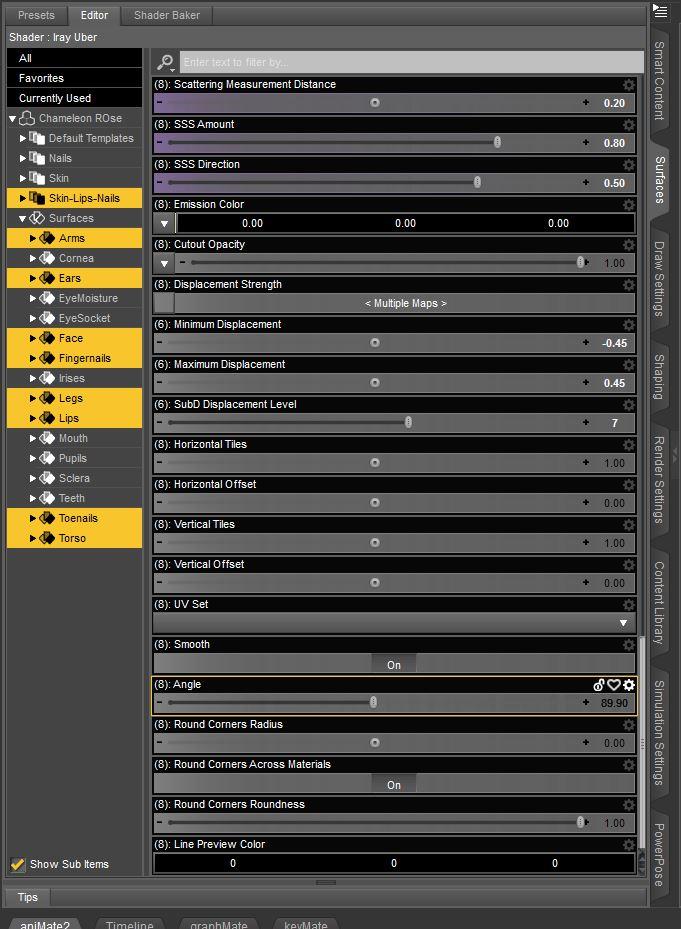681x929 pixels.
Task: Expand the Arms surface node
Action: (33, 238)
